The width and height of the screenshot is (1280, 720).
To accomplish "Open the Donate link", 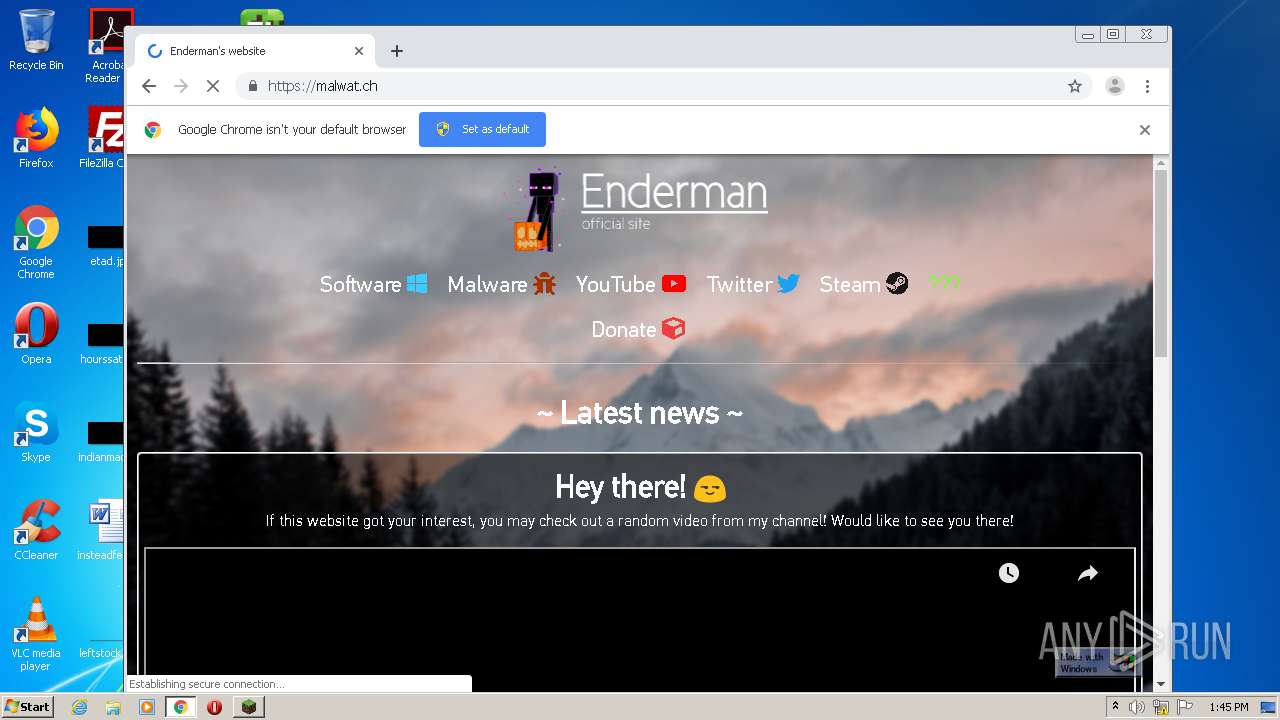I will (638, 329).
